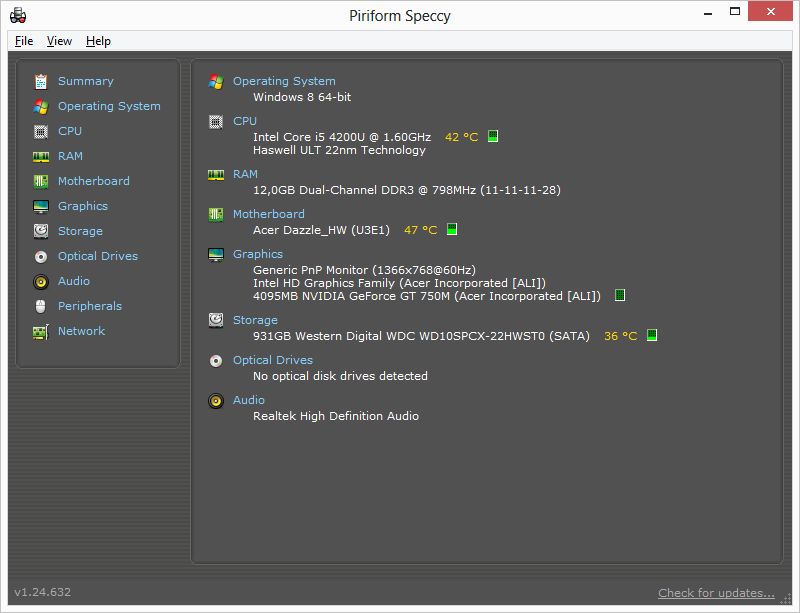
Task: Click the Network card icon in sidebar
Action: [41, 332]
